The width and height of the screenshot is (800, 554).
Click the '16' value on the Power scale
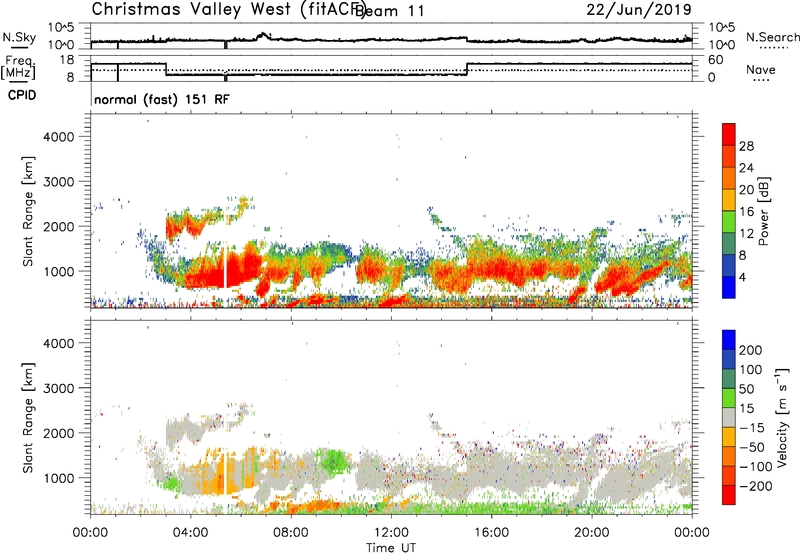point(746,212)
